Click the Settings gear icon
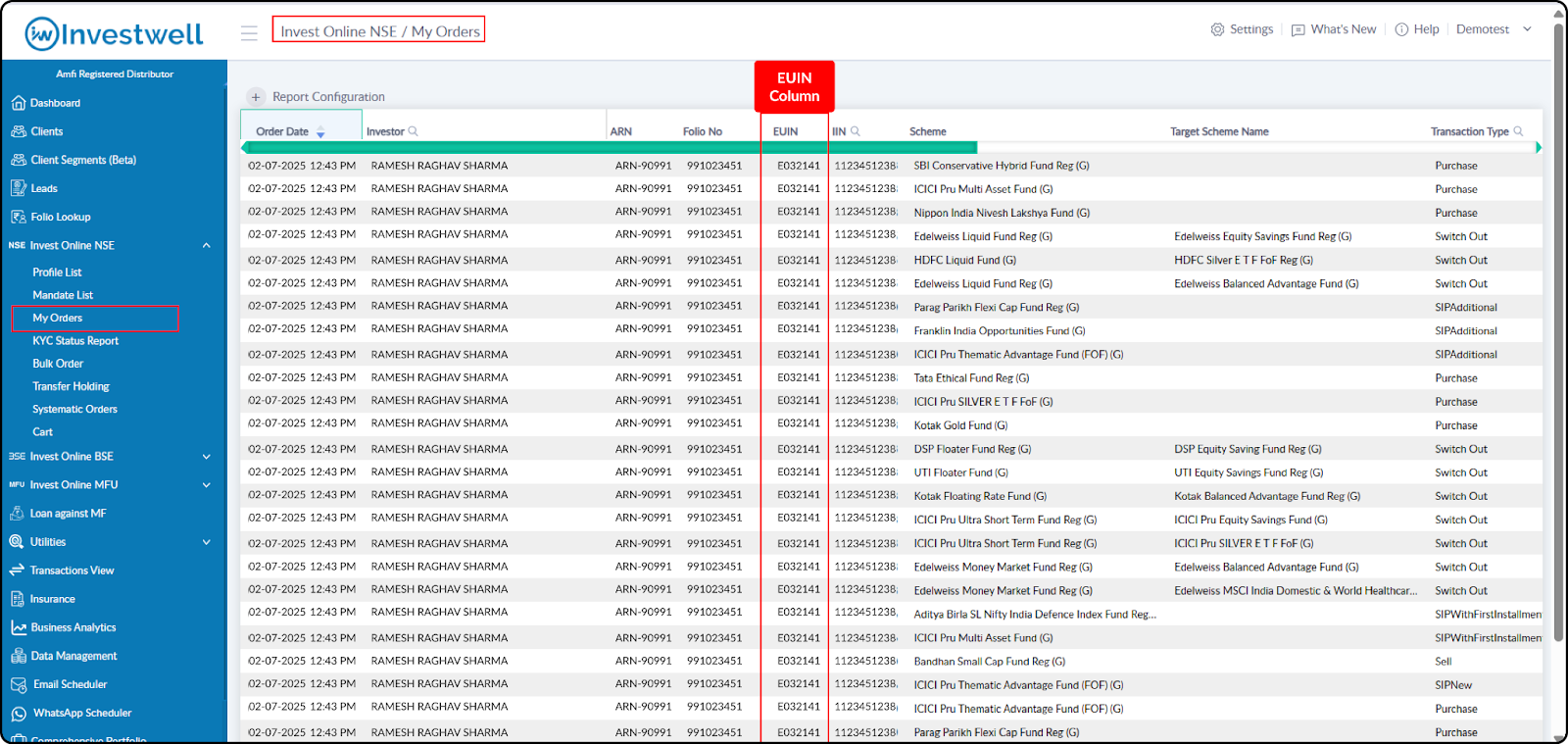The width and height of the screenshot is (1568, 744). click(1217, 29)
